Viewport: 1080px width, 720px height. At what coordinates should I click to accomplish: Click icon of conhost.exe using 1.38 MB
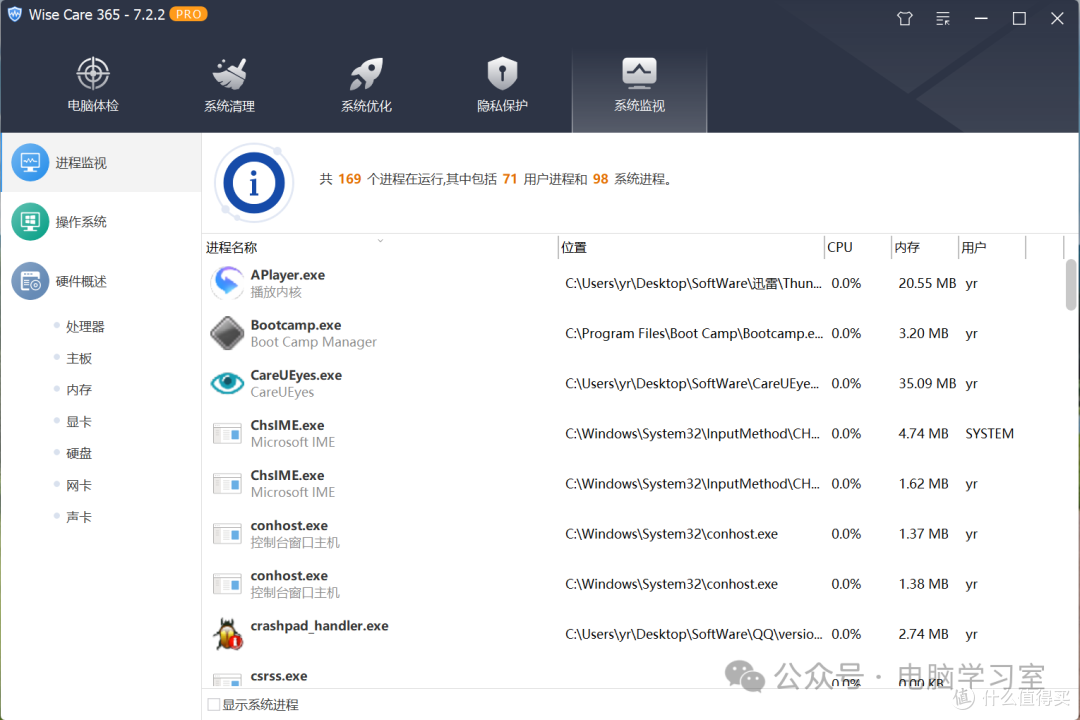click(227, 584)
